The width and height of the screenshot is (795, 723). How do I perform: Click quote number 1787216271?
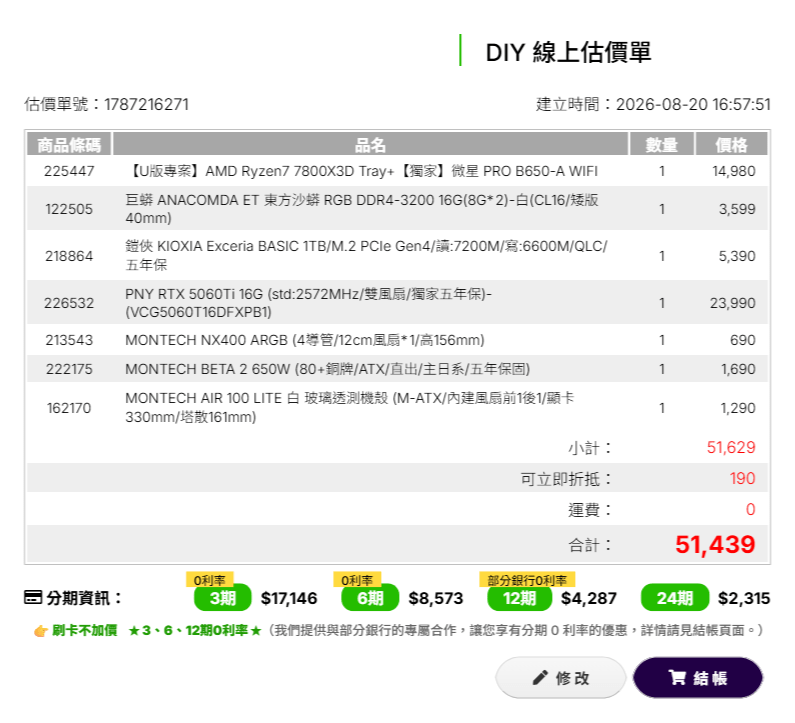tap(147, 104)
